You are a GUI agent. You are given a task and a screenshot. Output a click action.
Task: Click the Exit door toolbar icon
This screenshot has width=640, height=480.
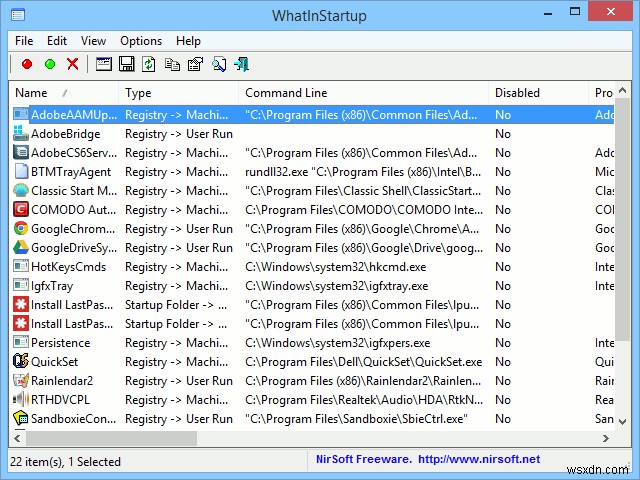click(x=242, y=64)
